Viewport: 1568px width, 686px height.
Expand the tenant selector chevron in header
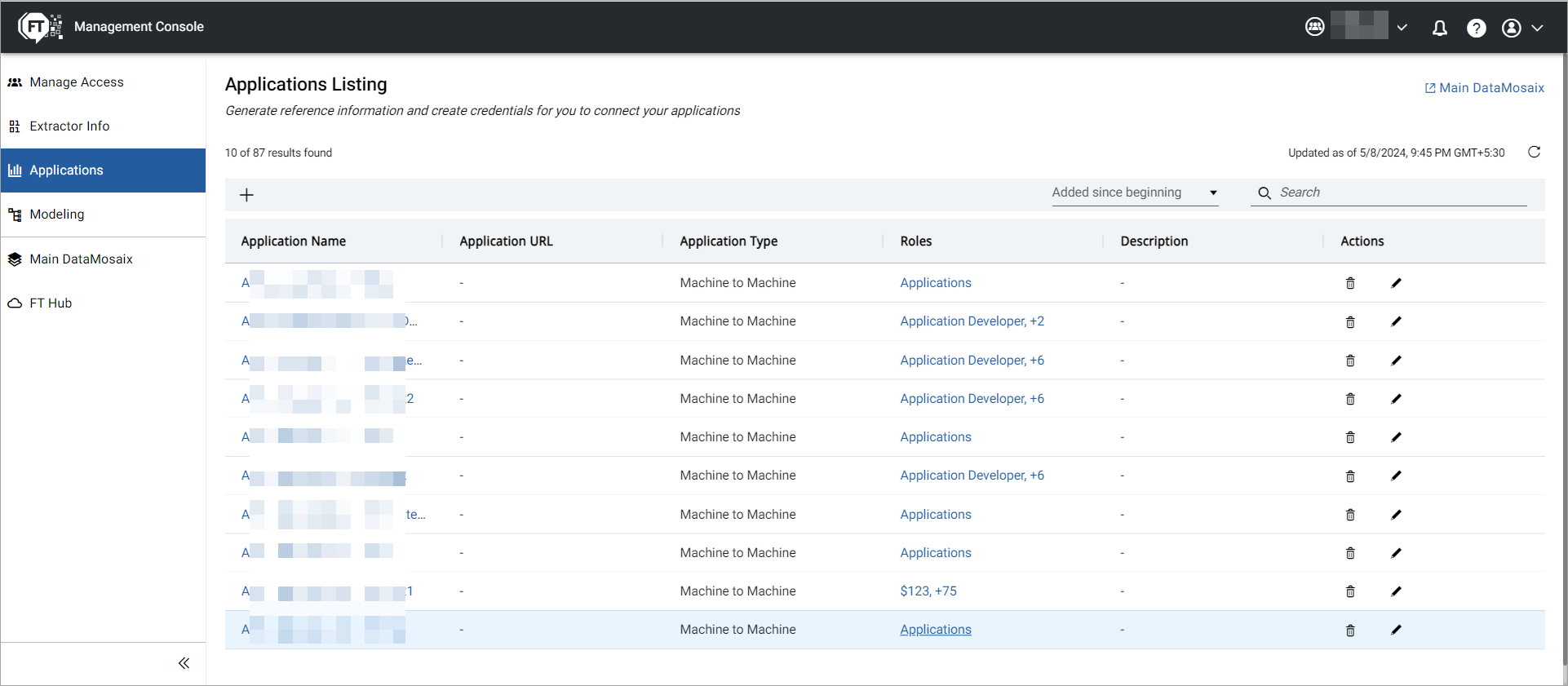tap(1402, 28)
